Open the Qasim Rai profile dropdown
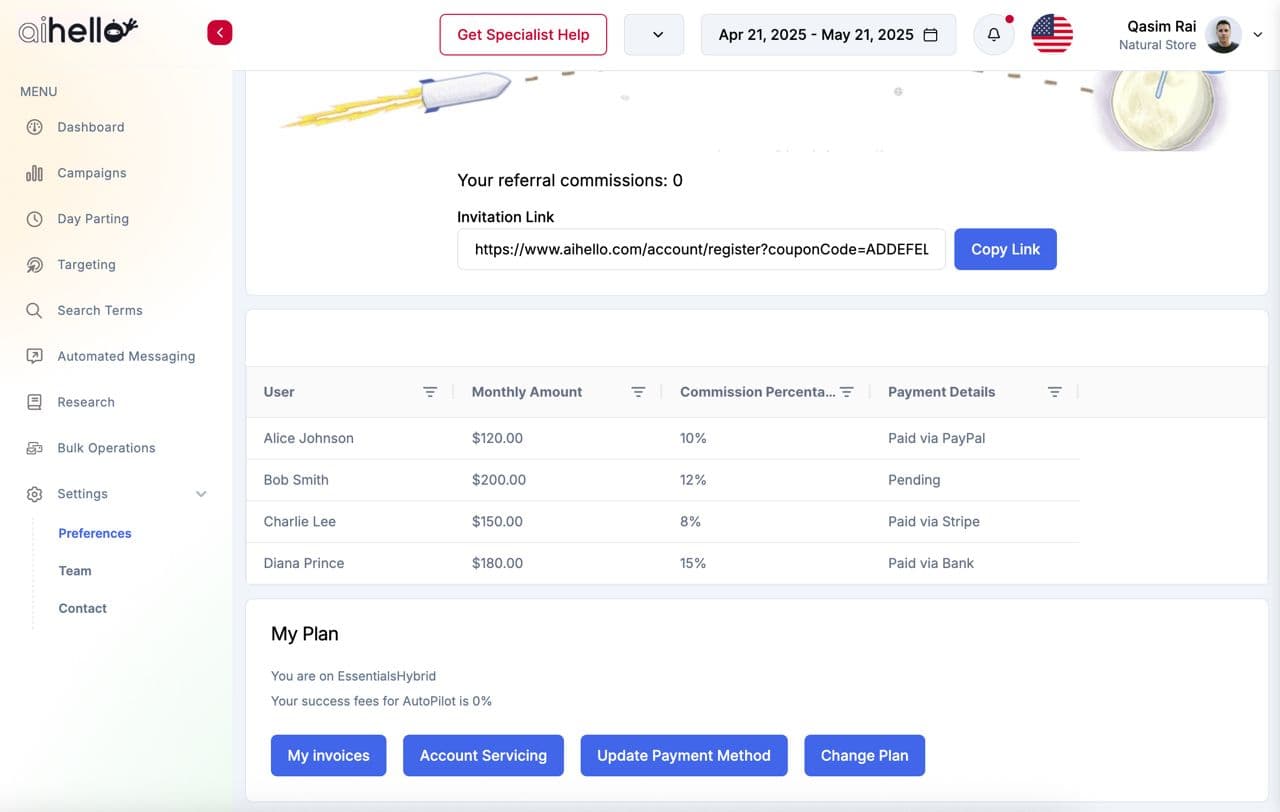 tap(1257, 34)
